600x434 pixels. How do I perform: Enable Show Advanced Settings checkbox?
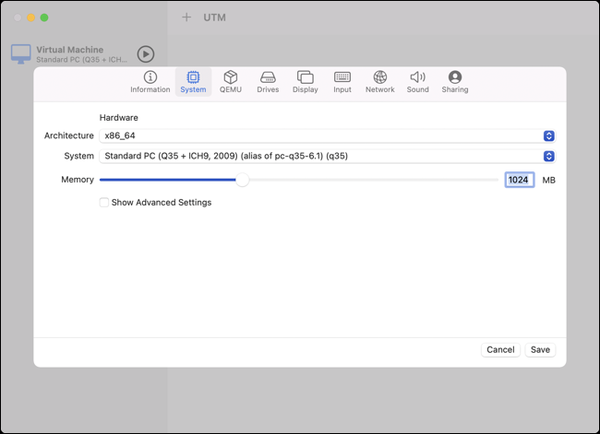(x=104, y=202)
